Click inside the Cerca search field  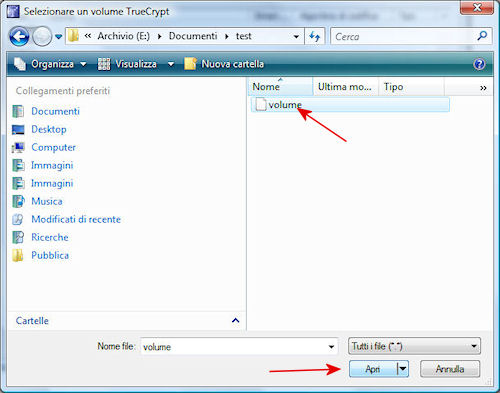pyautogui.click(x=403, y=36)
